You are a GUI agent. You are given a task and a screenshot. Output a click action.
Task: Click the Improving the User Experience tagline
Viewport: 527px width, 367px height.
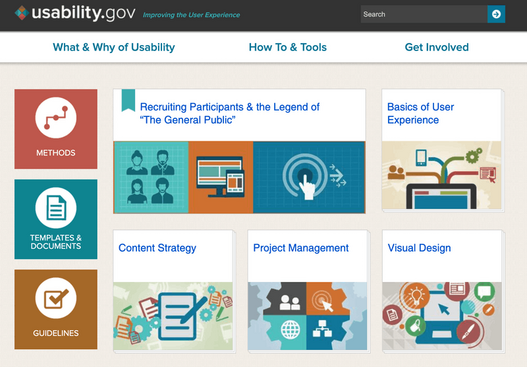[191, 15]
